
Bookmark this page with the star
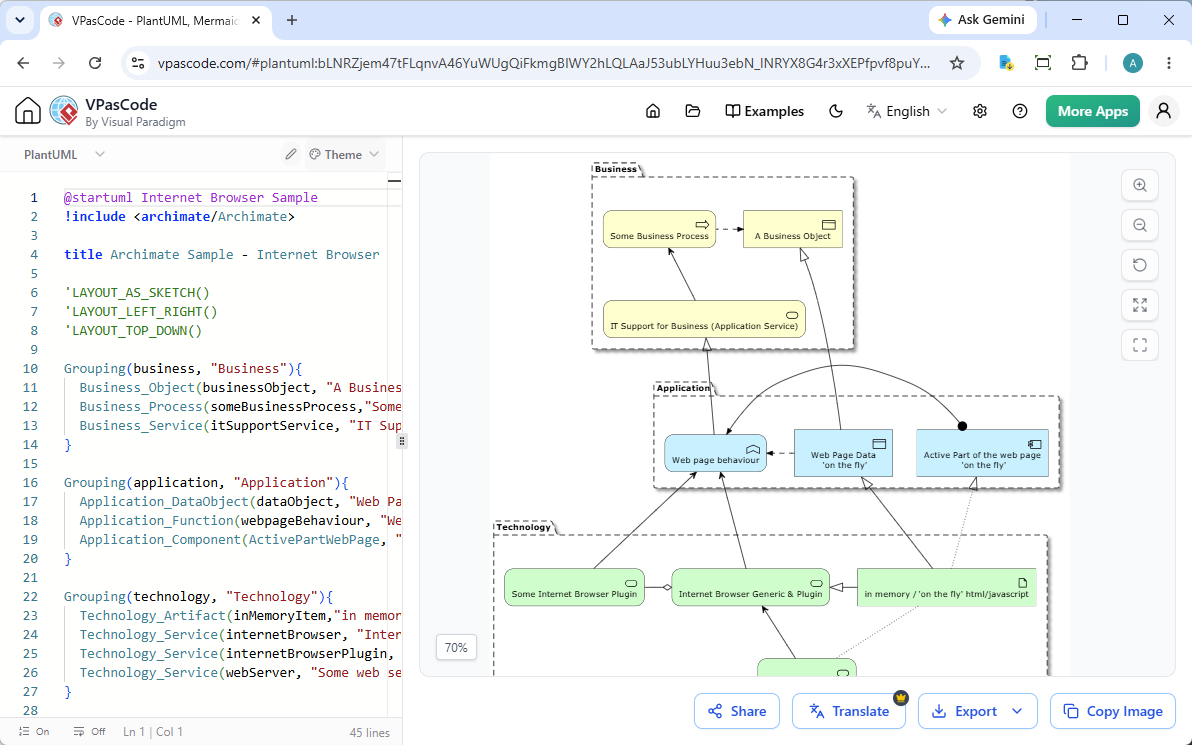956,63
